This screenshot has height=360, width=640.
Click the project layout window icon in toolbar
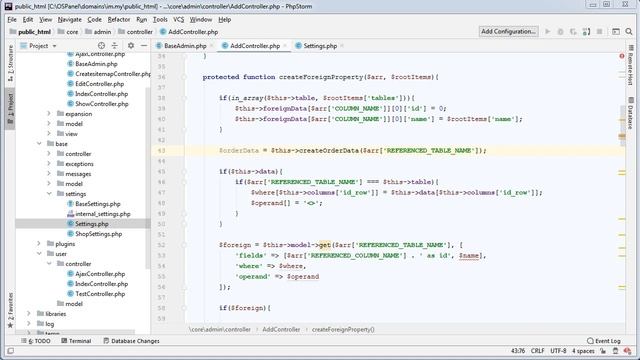pos(616,31)
